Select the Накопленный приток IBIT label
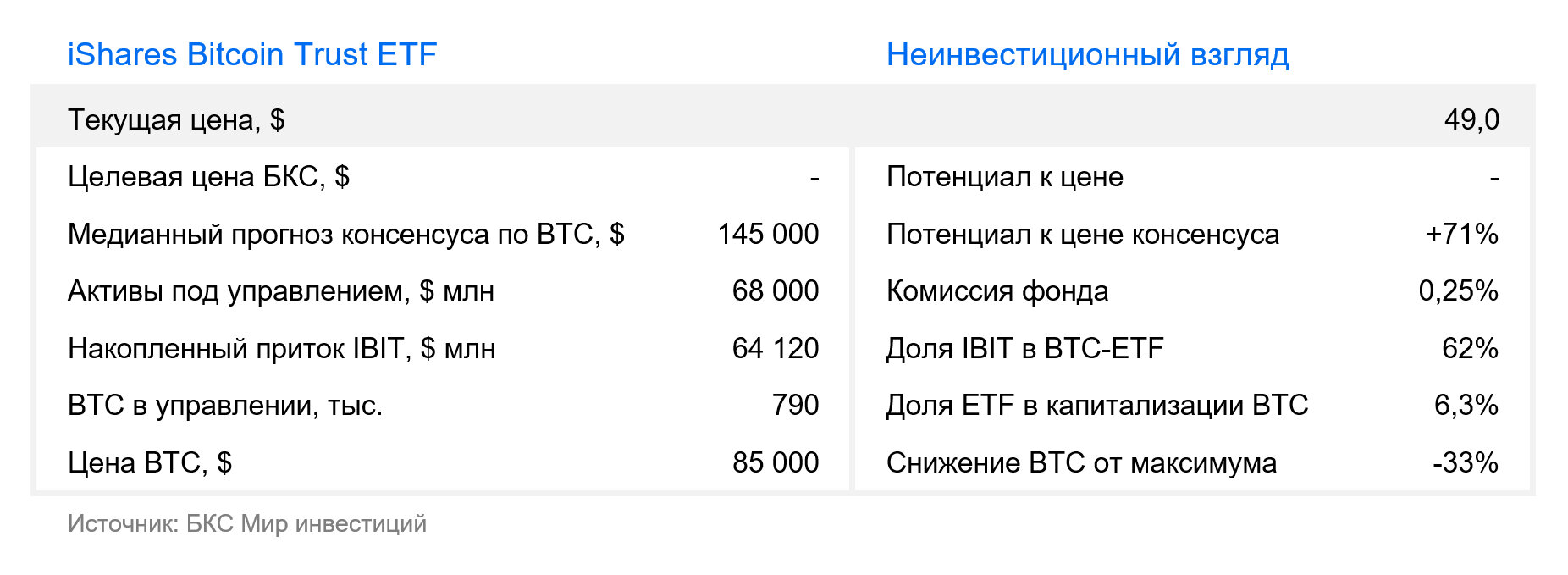1568x575 pixels. click(x=282, y=349)
